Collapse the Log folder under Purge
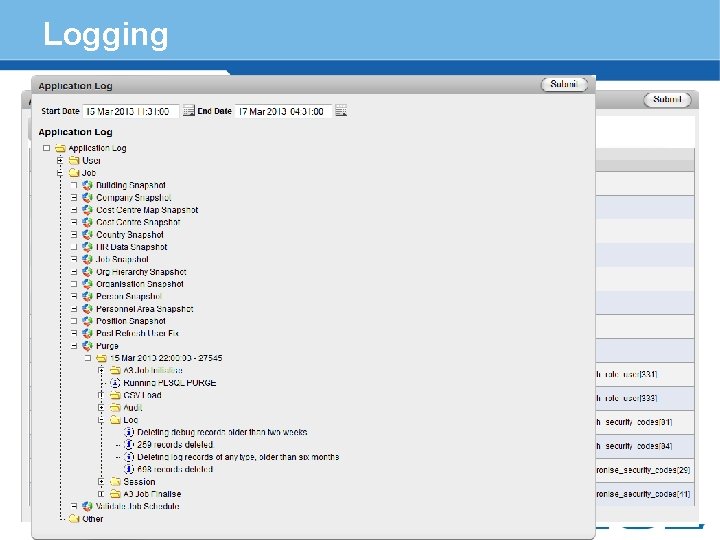This screenshot has height=540, width=720. [x=101, y=420]
